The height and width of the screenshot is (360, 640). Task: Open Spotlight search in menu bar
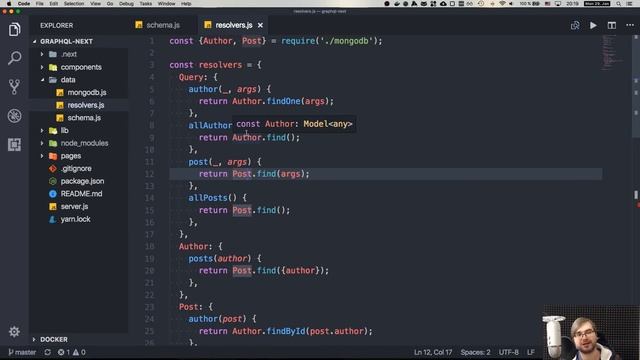point(619,3)
